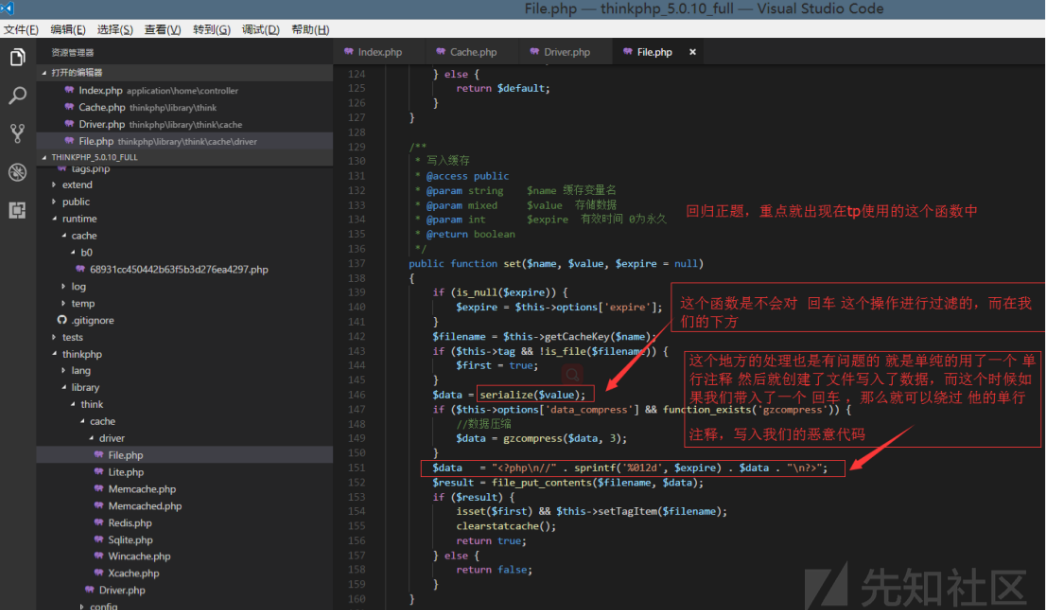Expand the temp folder
Image resolution: width=1046 pixels, height=610 pixels.
click(x=82, y=303)
